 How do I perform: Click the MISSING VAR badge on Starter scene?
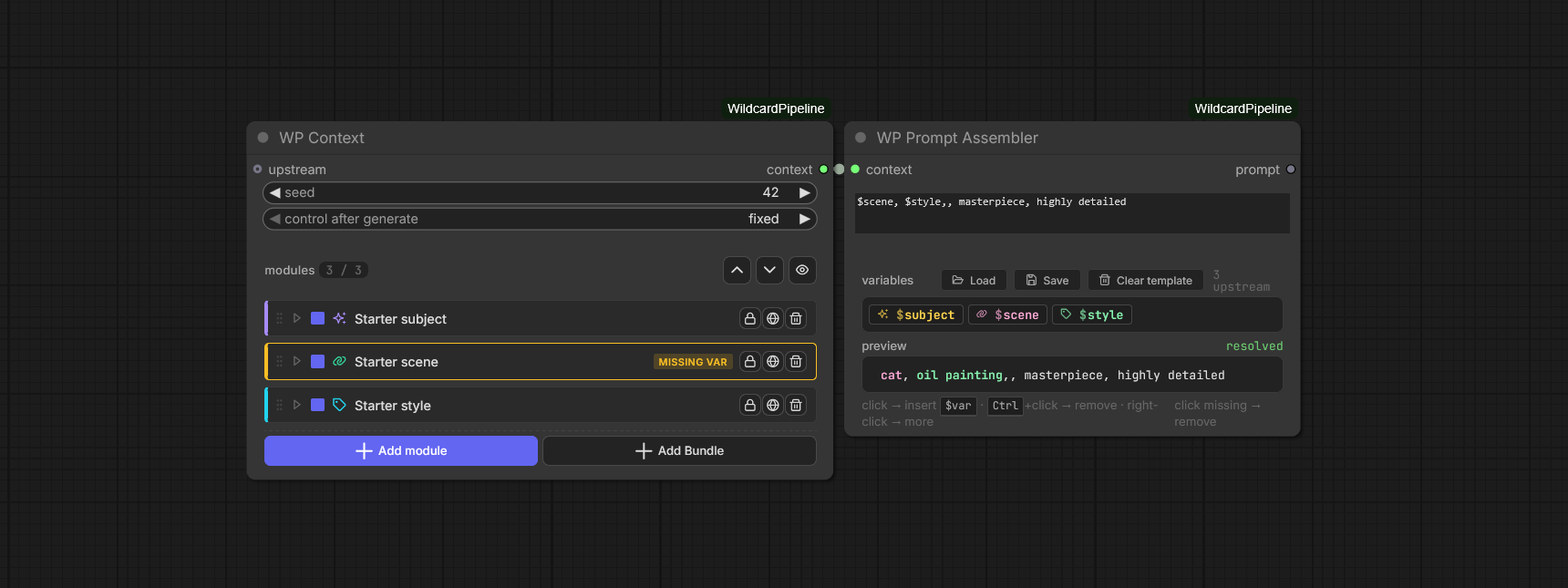(x=693, y=362)
